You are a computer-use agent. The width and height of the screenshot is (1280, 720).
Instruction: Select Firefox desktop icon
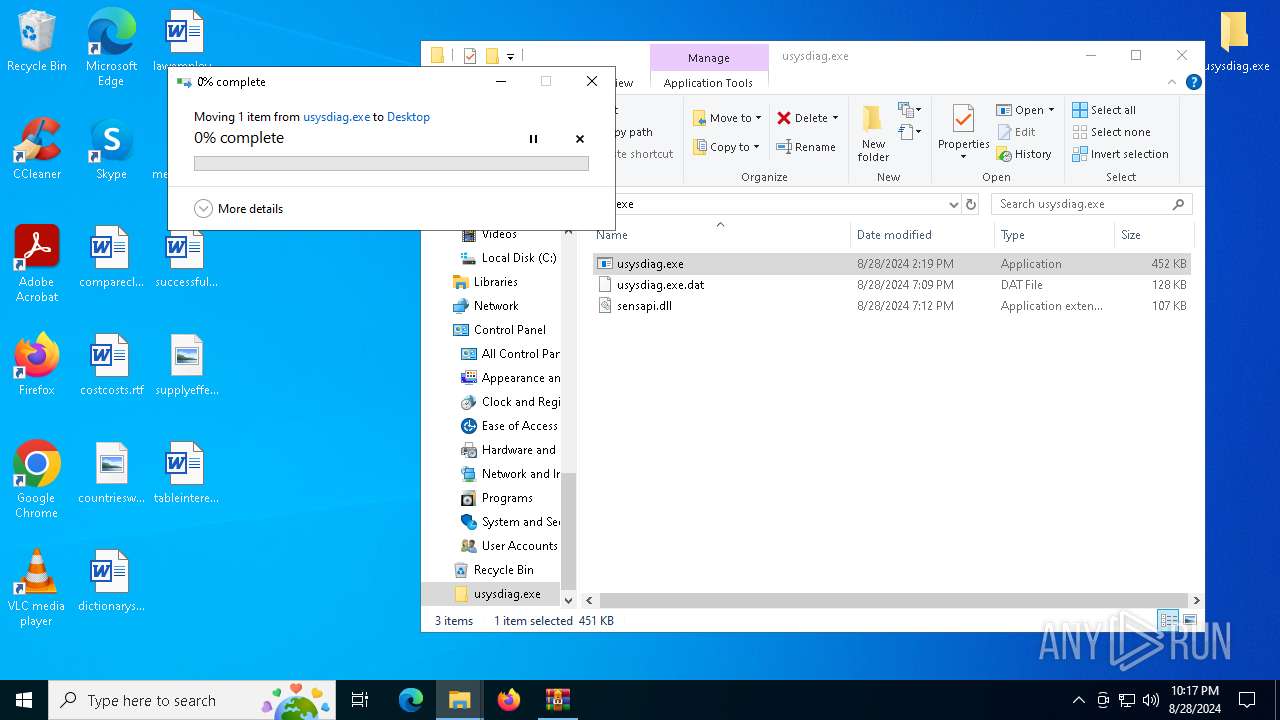[37, 365]
